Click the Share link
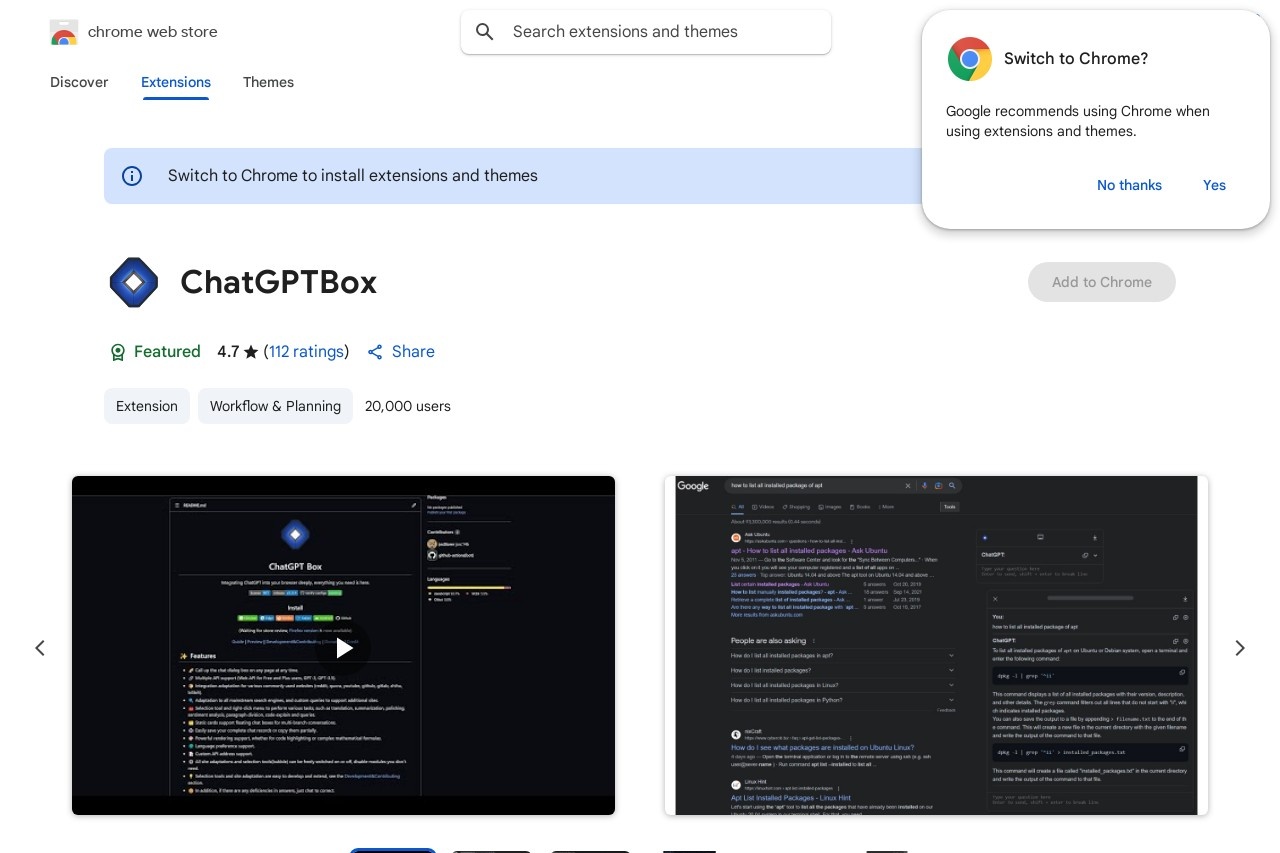The image size is (1280, 853). point(401,351)
